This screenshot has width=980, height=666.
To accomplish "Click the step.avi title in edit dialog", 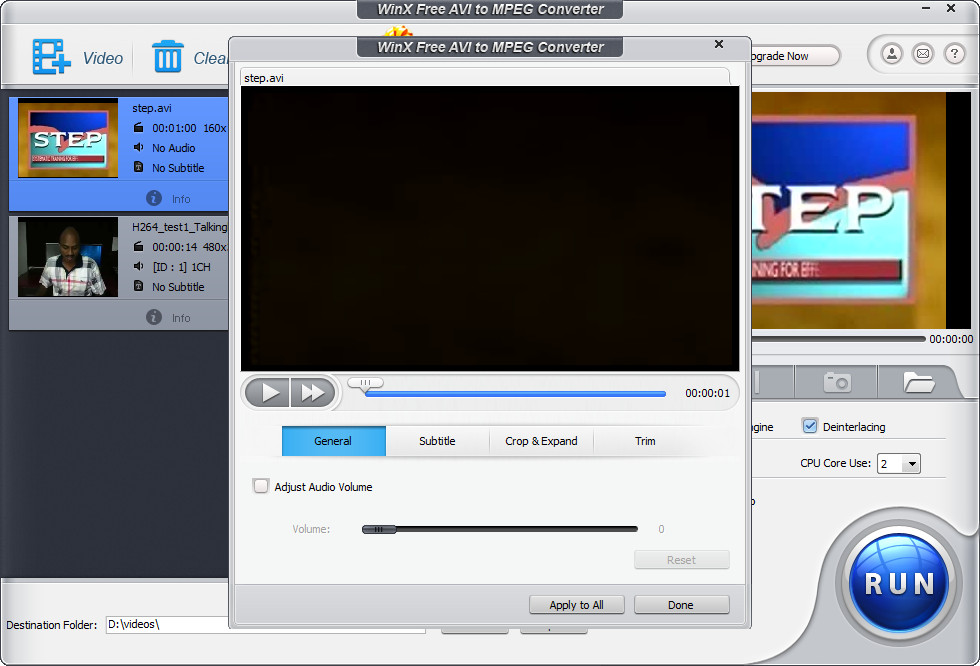I will [264, 78].
